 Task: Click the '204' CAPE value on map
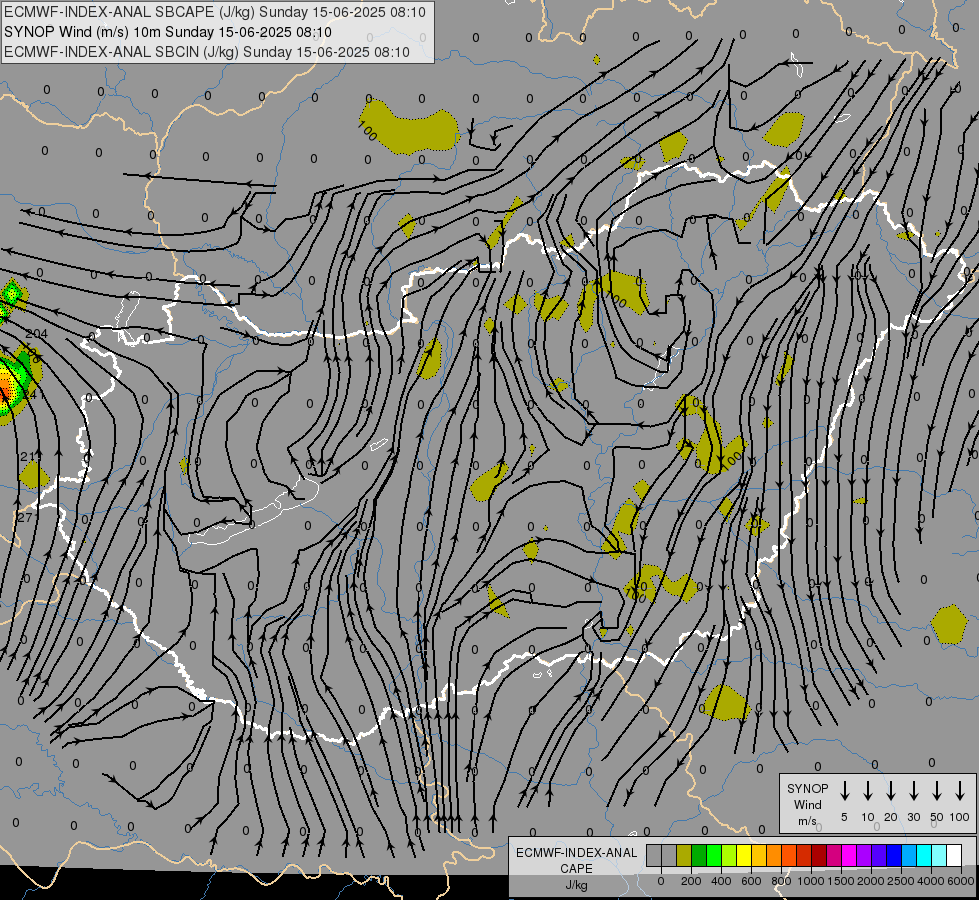36,334
